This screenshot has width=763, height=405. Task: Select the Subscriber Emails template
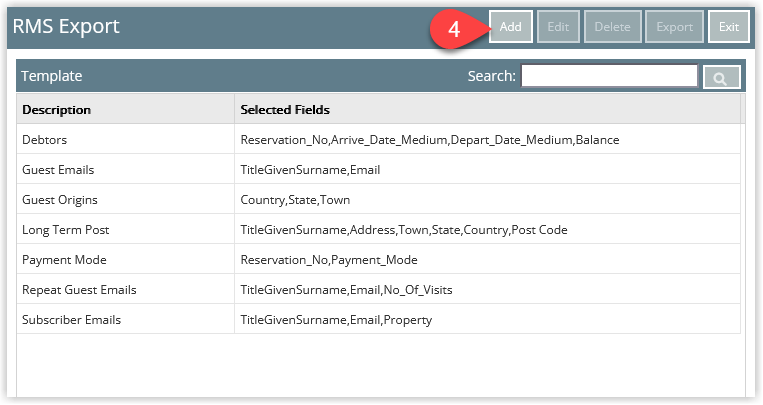pyautogui.click(x=379, y=319)
